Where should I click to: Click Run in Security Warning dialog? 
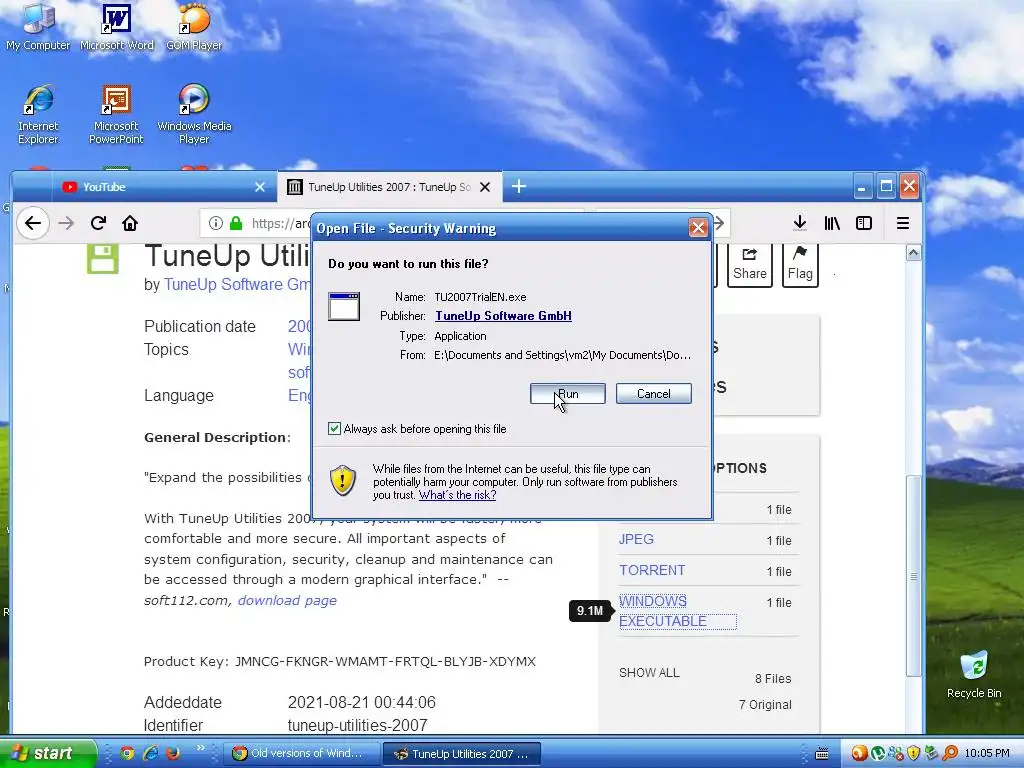click(x=568, y=394)
